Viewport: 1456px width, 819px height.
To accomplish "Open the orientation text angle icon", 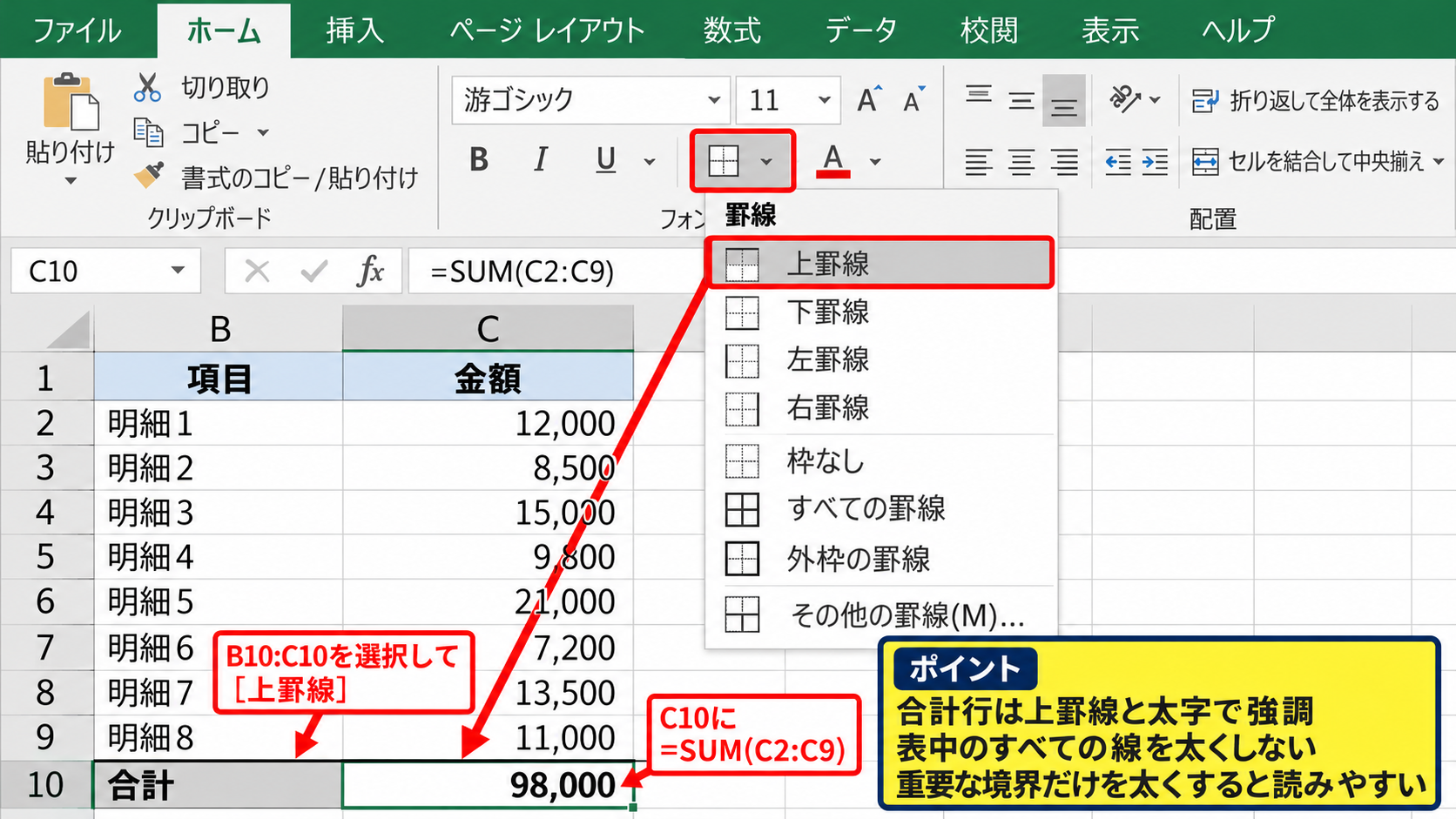I will [x=1125, y=99].
